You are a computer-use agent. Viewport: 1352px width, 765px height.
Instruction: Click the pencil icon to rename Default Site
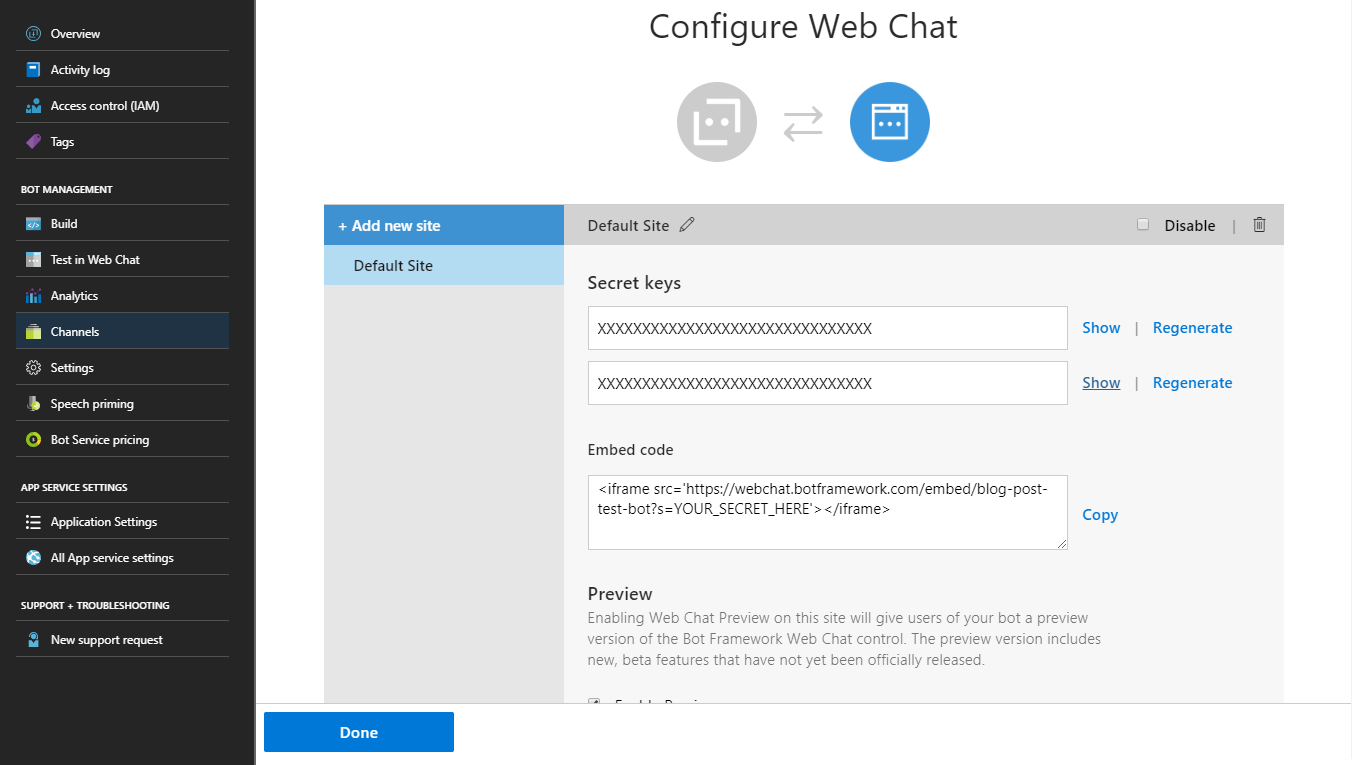(686, 225)
